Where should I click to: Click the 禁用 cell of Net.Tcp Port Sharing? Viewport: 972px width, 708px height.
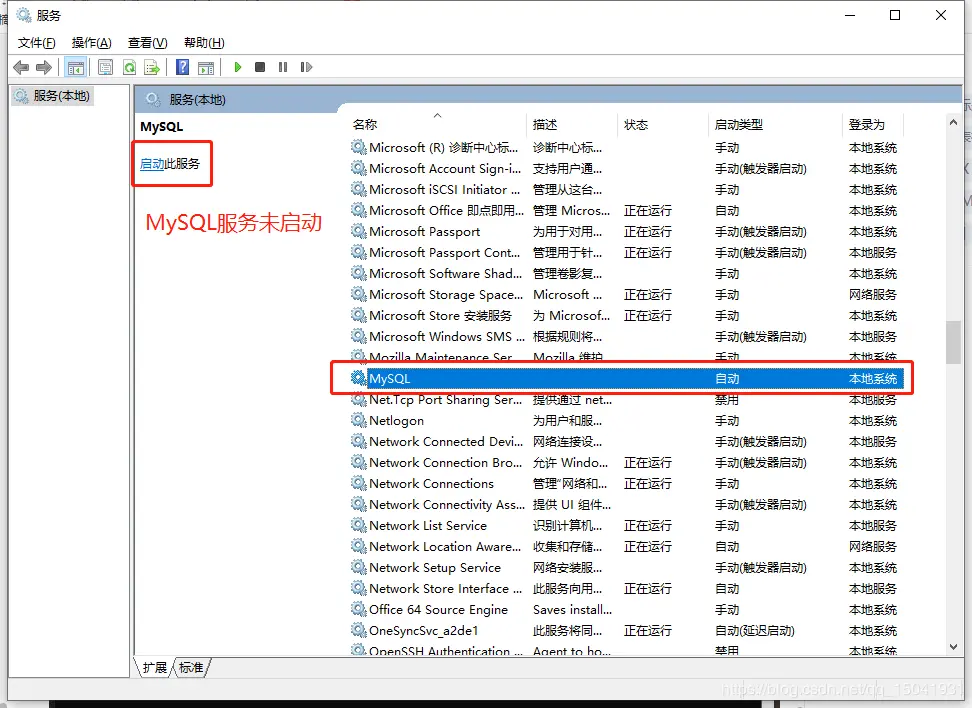[x=727, y=399]
